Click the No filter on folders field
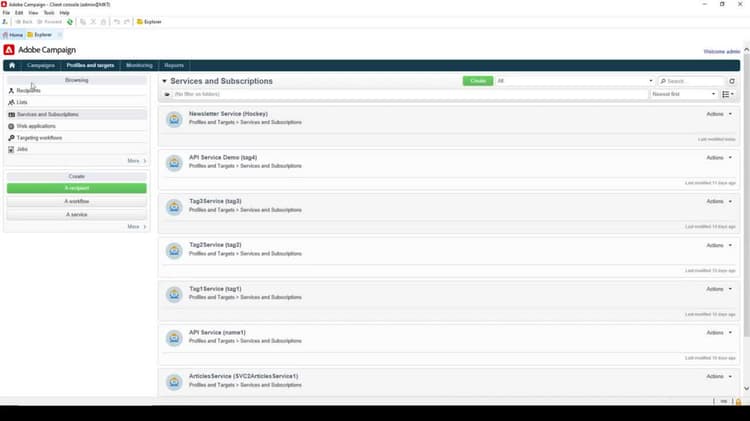The width and height of the screenshot is (750, 421). coord(410,94)
